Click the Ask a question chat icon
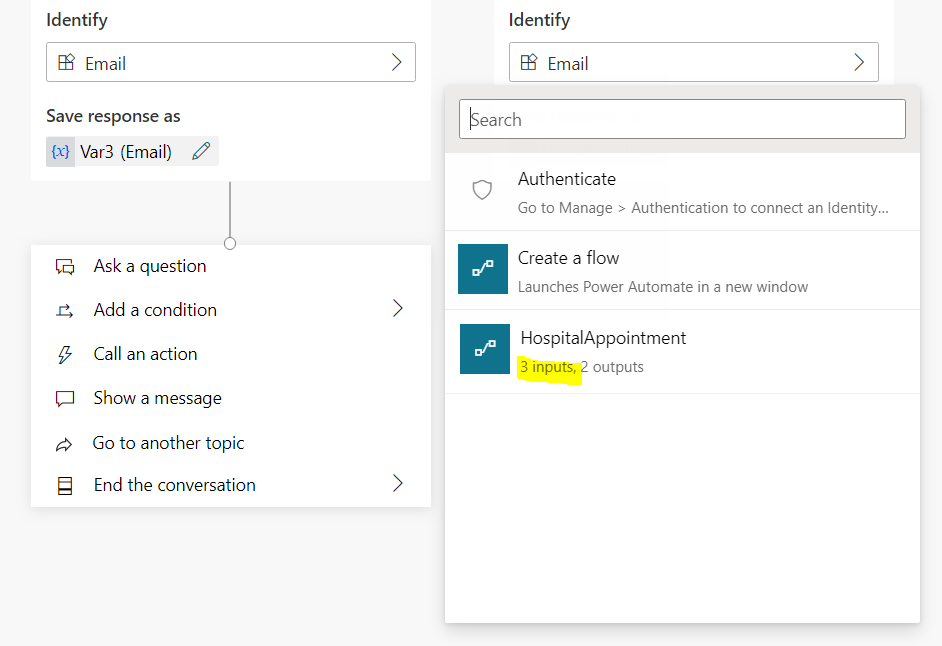 (x=65, y=266)
